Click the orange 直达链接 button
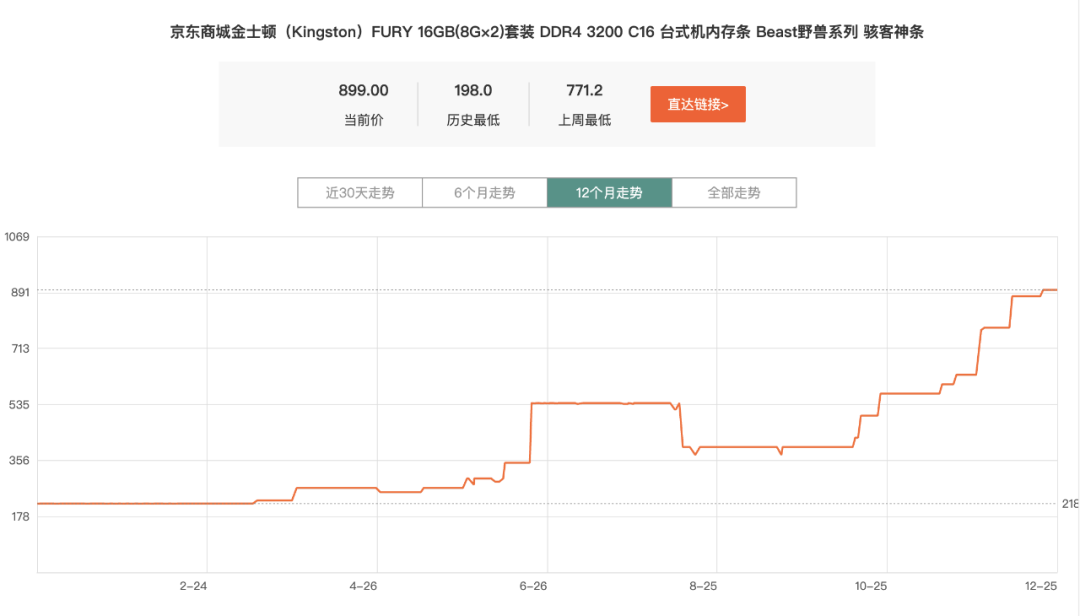 [697, 103]
